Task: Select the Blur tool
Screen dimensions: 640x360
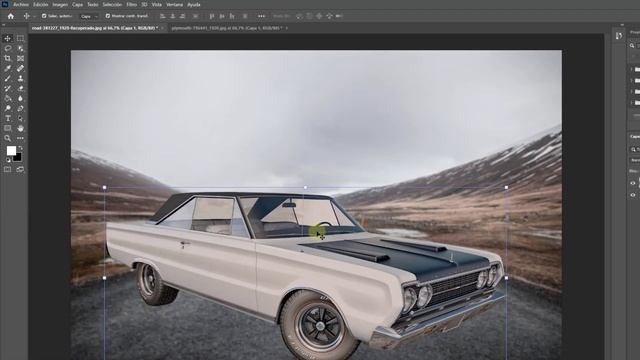Action: click(x=20, y=98)
